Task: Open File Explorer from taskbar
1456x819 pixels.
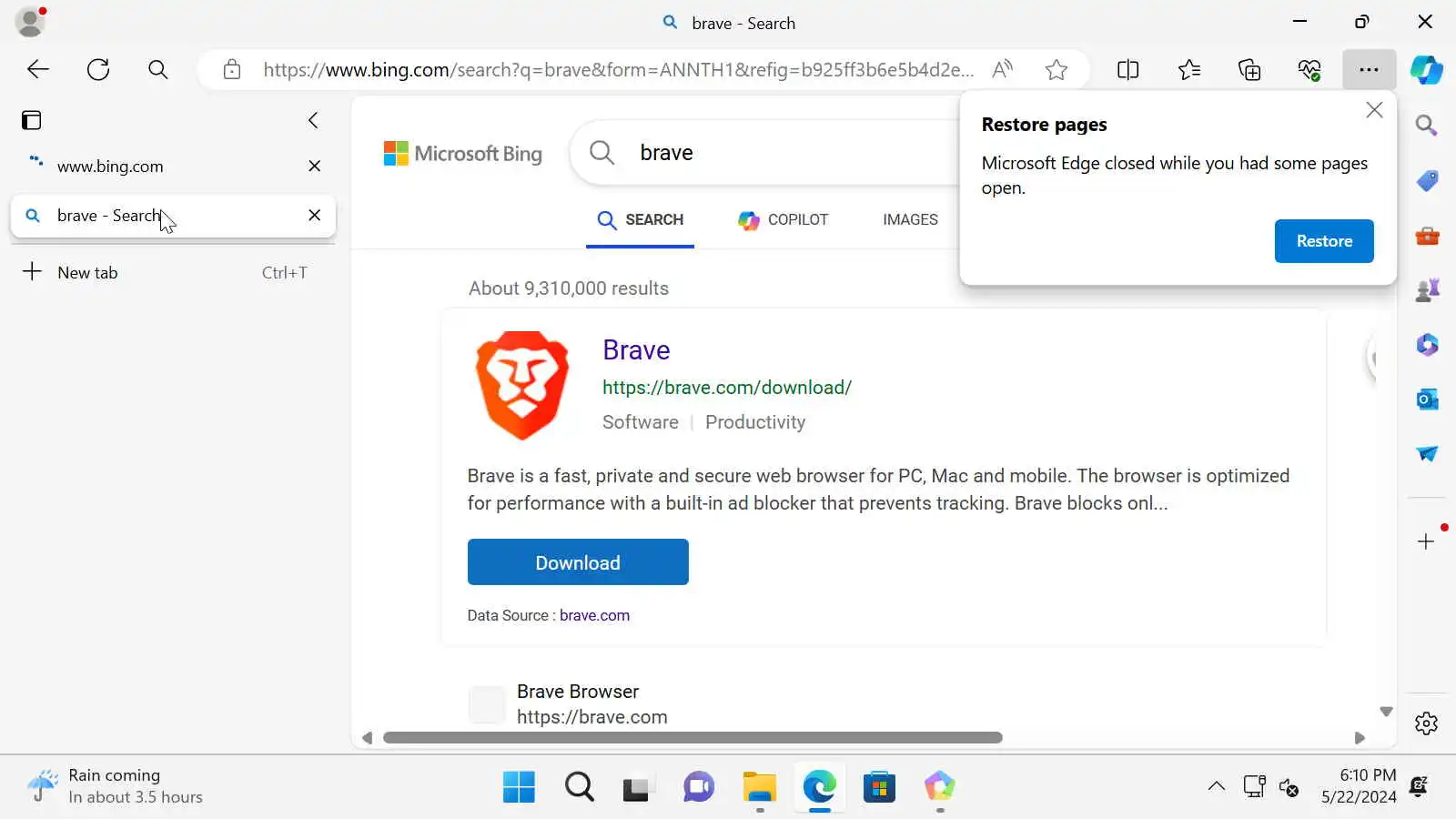Action: 759,786
